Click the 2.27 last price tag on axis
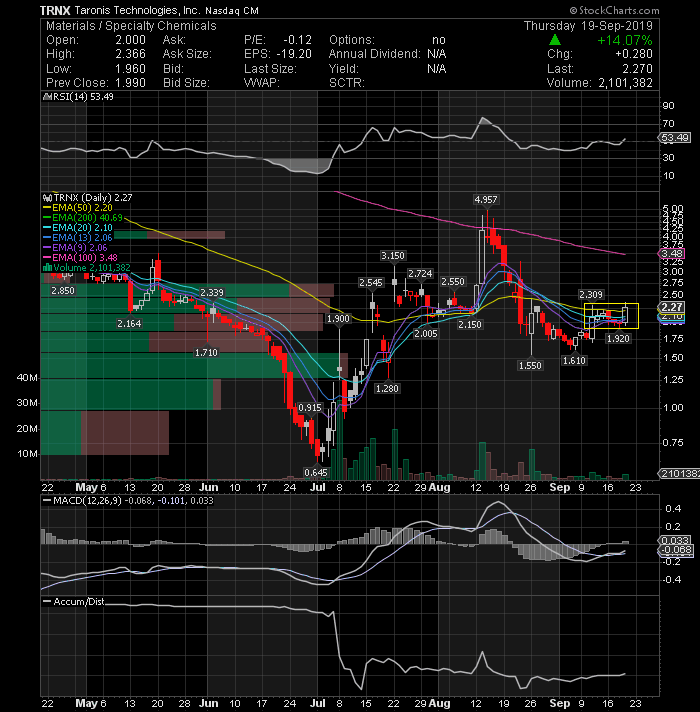Screen dimensions: 700x712 [672, 307]
